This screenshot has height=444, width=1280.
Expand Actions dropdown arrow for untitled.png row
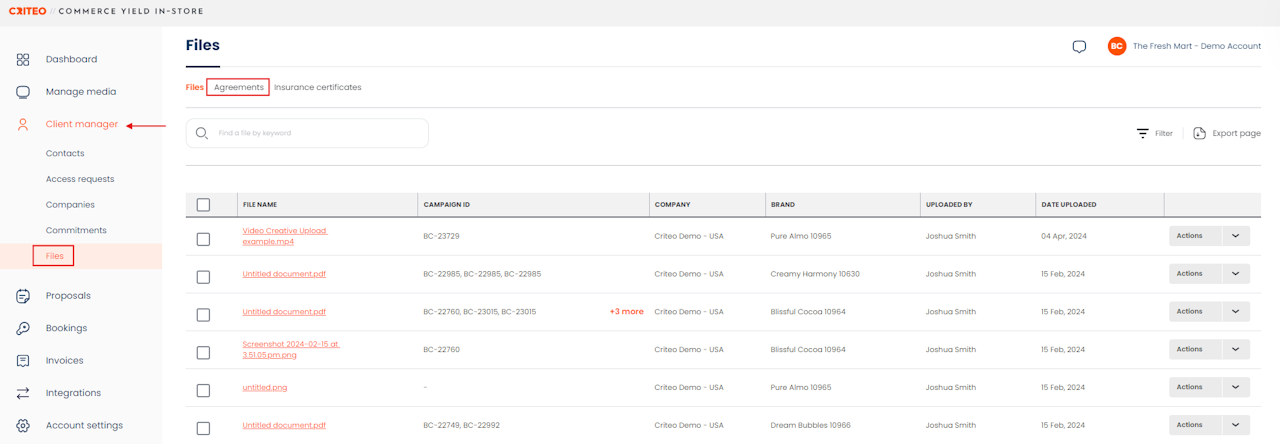[x=1235, y=387]
